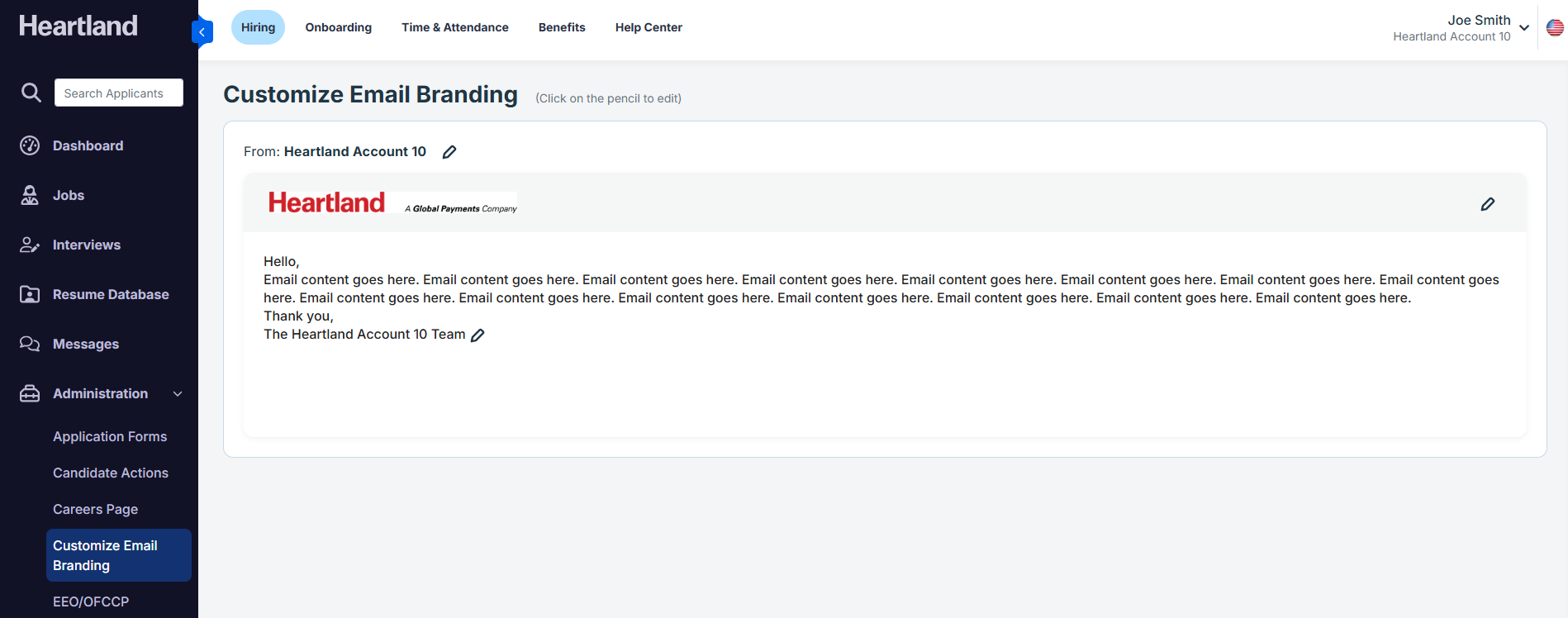
Task: Click The Heartland Account 10 Team signature
Action: tap(364, 335)
